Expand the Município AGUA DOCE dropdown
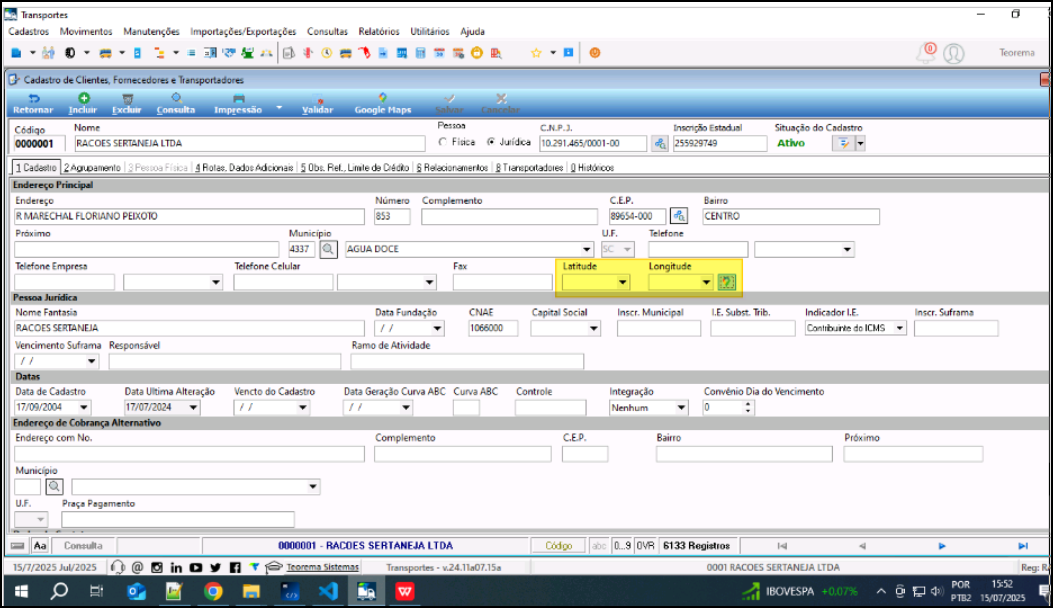The image size is (1053, 608). [x=586, y=249]
